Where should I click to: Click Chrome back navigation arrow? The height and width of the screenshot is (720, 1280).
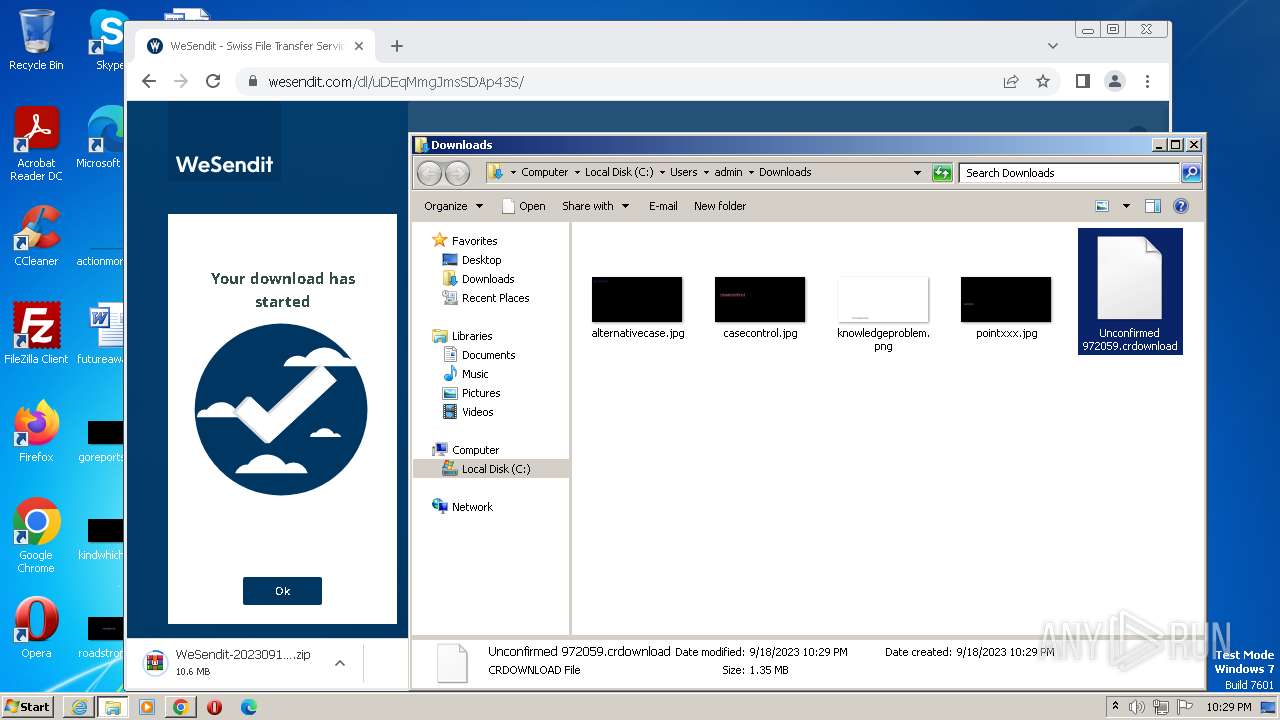149,81
